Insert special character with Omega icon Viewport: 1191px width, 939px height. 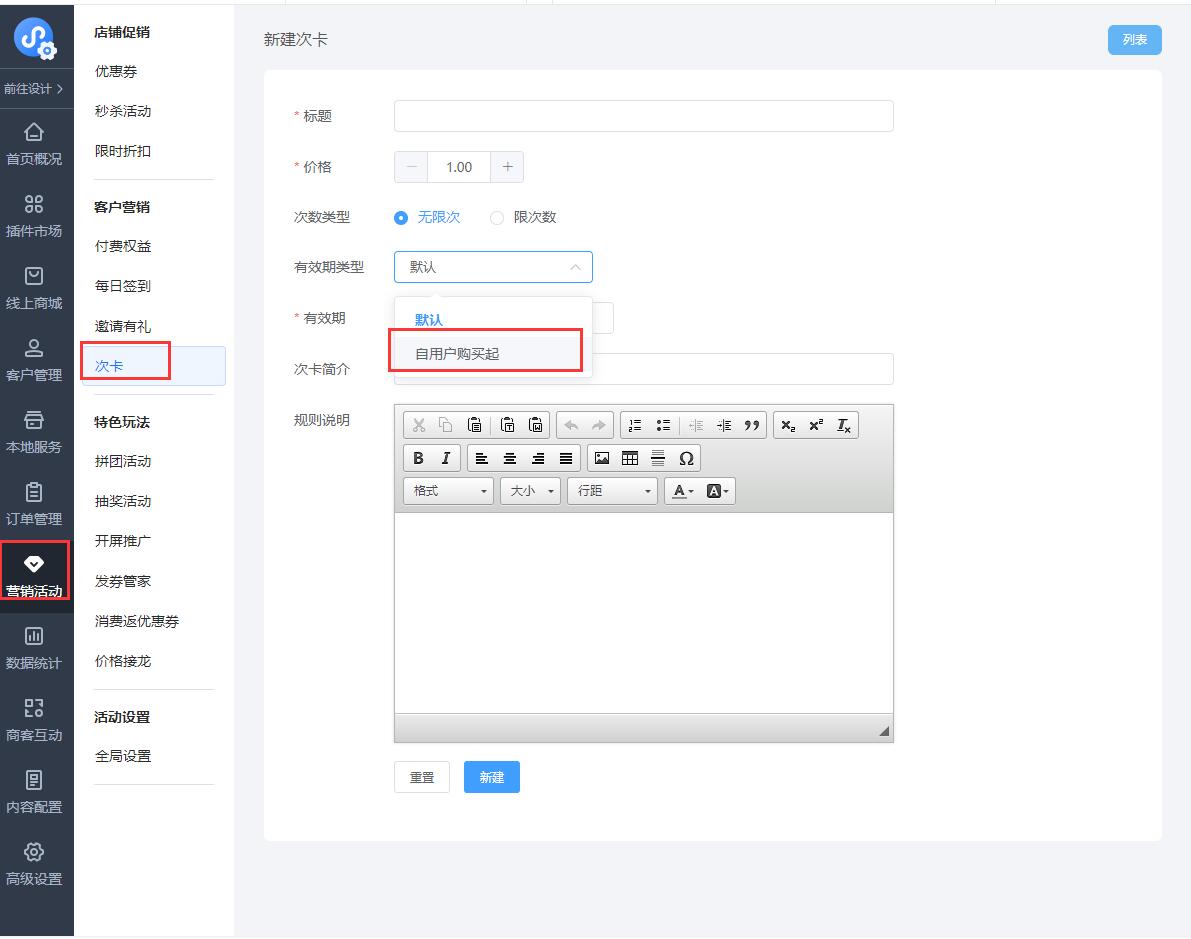click(686, 458)
